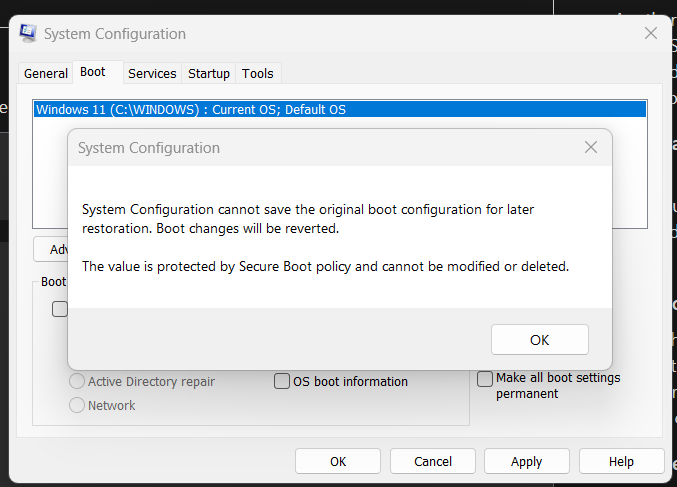Open the Services tab
This screenshot has width=677, height=487.
coord(152,73)
